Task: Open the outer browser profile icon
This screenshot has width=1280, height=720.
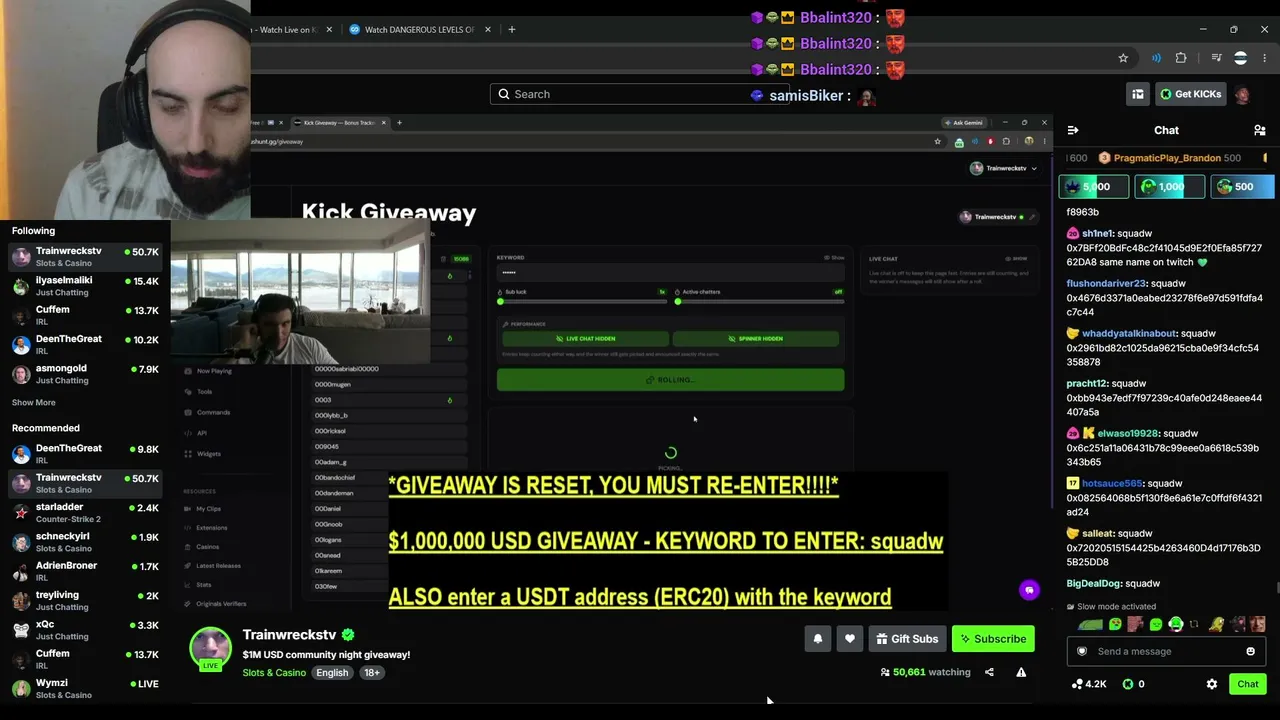Action: 1240,58
